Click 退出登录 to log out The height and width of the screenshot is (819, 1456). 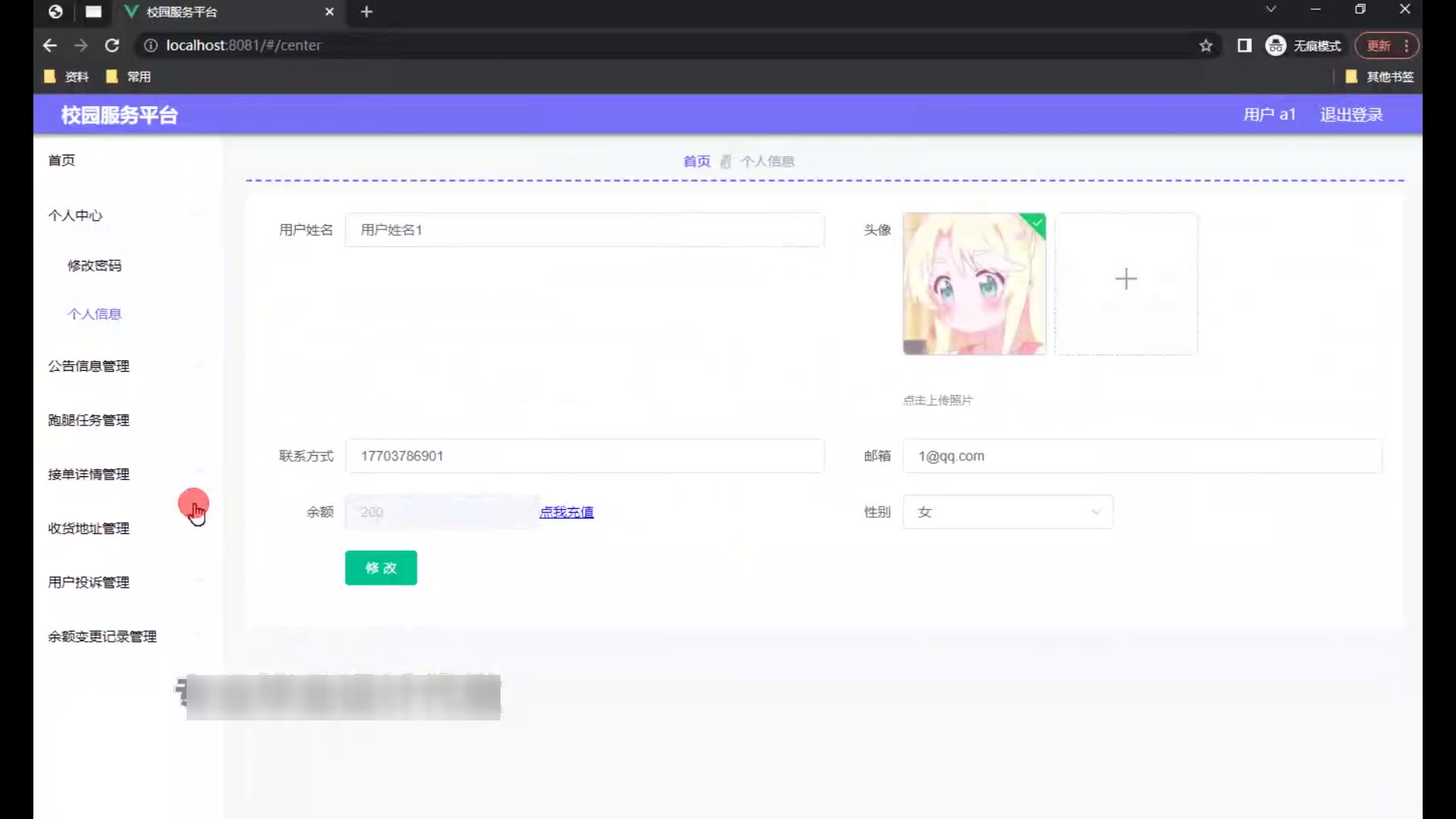[x=1351, y=115]
